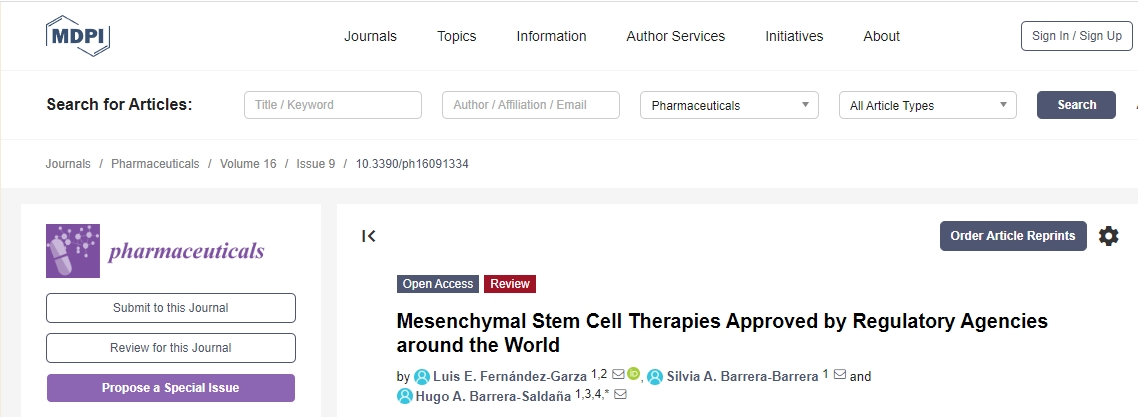Open the All Article Types dropdown

927,105
